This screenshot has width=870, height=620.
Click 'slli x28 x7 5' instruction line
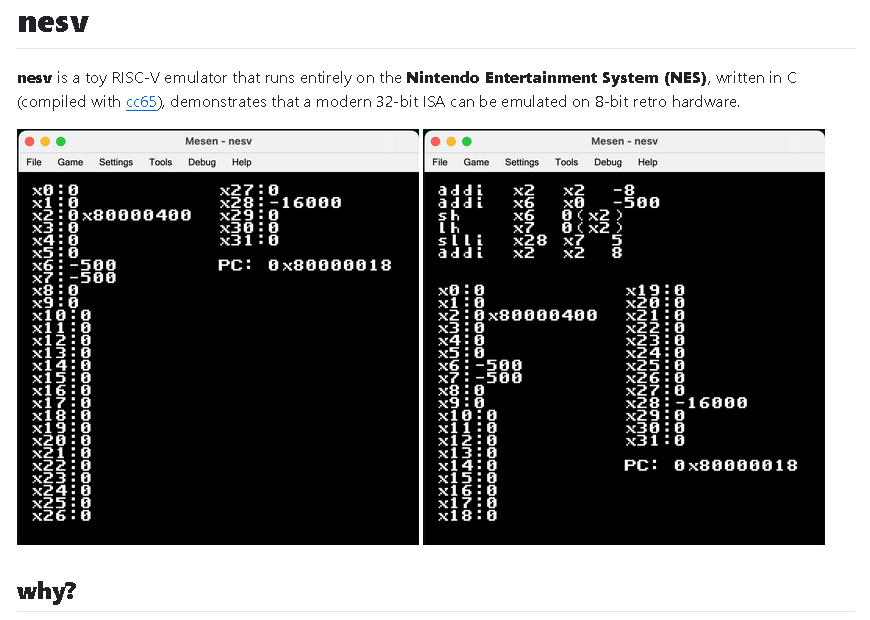pos(530,240)
